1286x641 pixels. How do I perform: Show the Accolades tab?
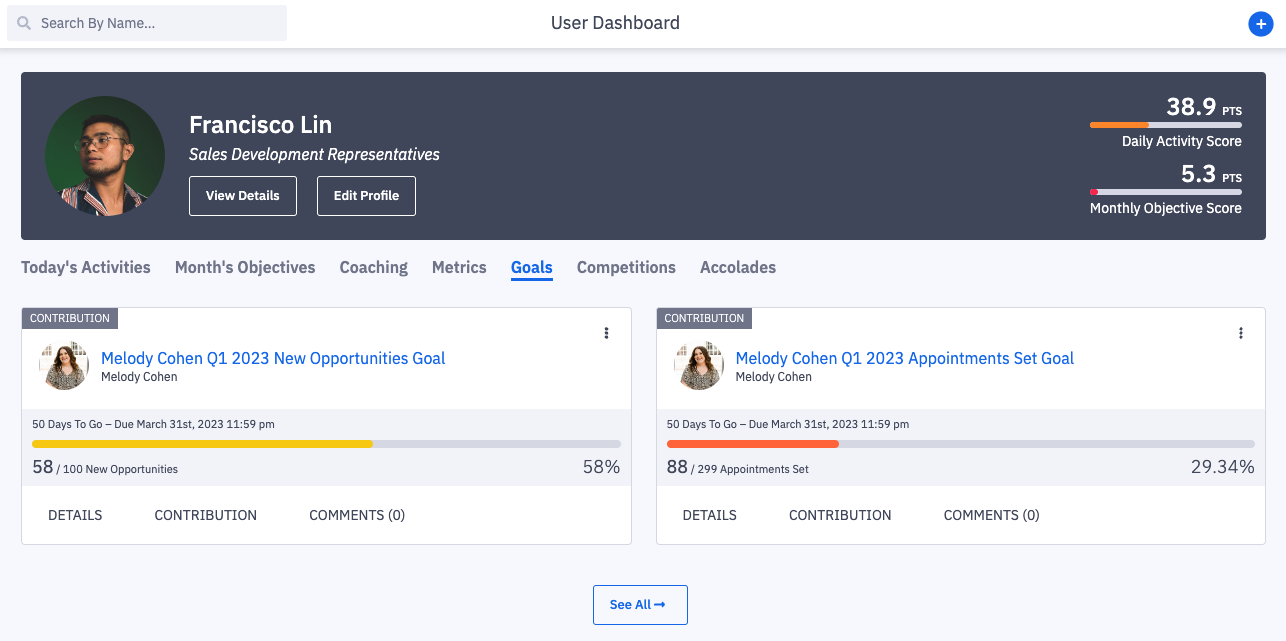point(738,267)
